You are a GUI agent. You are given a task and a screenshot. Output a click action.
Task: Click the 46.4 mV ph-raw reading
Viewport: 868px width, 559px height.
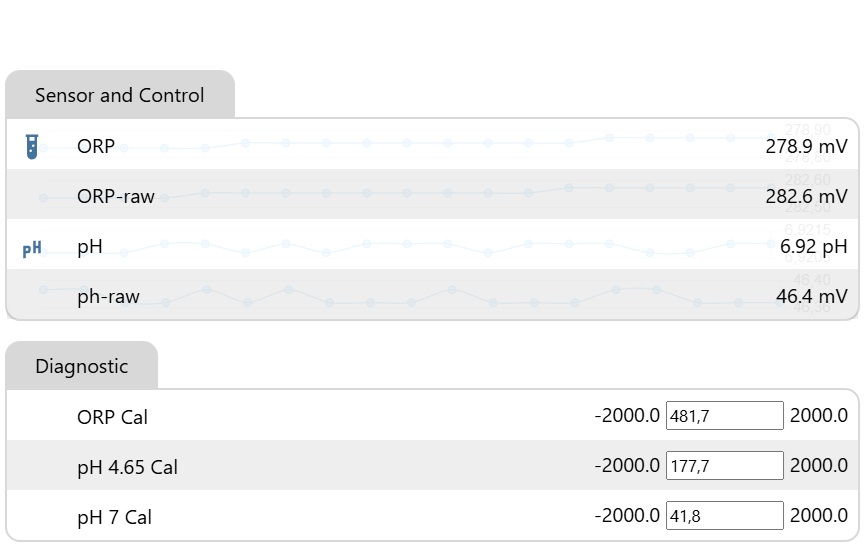tap(812, 297)
